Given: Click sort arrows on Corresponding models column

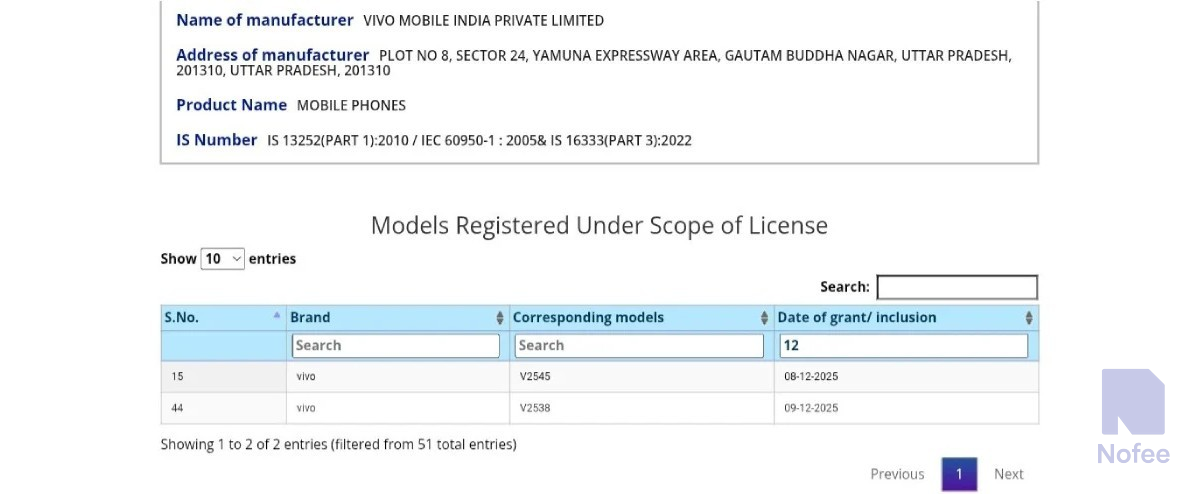Looking at the screenshot, I should [764, 318].
